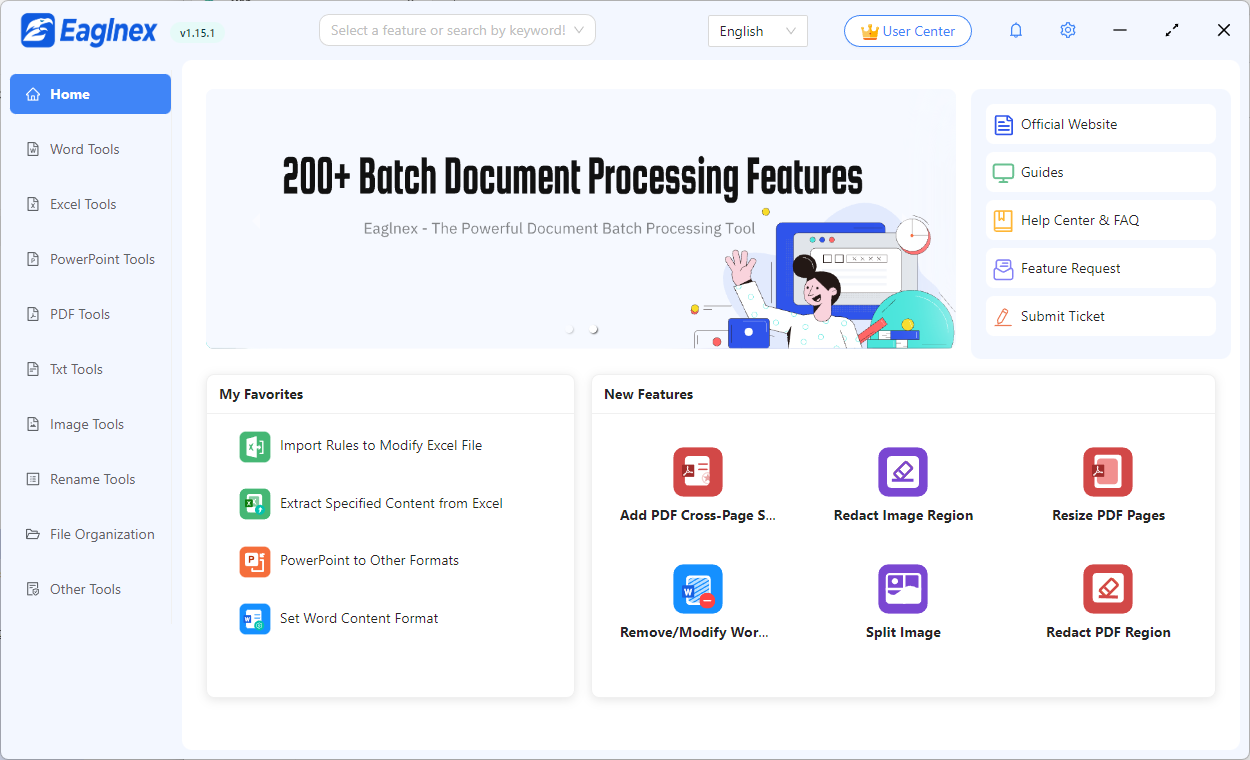Open the Guides link

(1100, 172)
